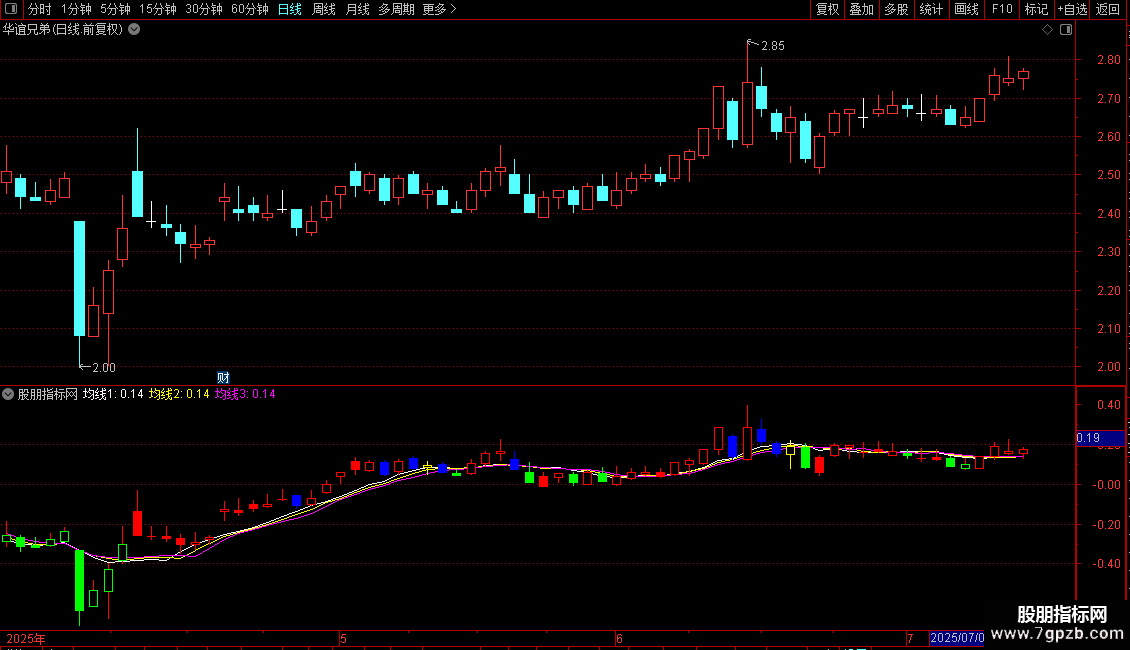This screenshot has height=650, width=1130.
Task: Click the 2.30 price axis label
Action: pos(1108,251)
